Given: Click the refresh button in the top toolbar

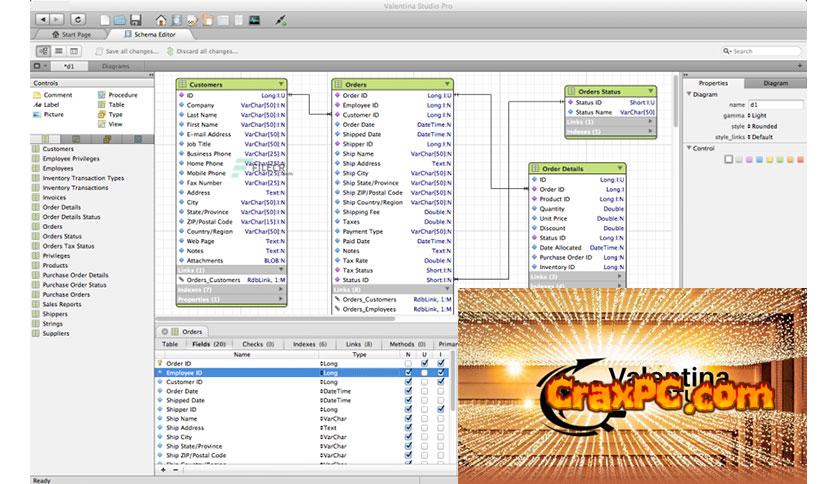Looking at the screenshot, I should pos(78,18).
